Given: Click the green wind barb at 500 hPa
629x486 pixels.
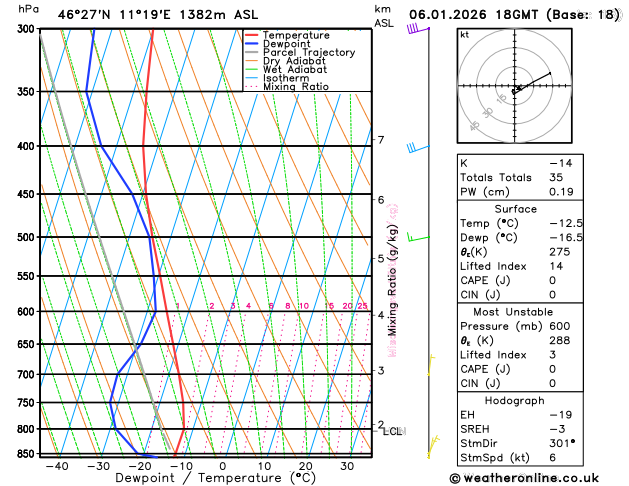Looking at the screenshot, I should click(418, 237).
